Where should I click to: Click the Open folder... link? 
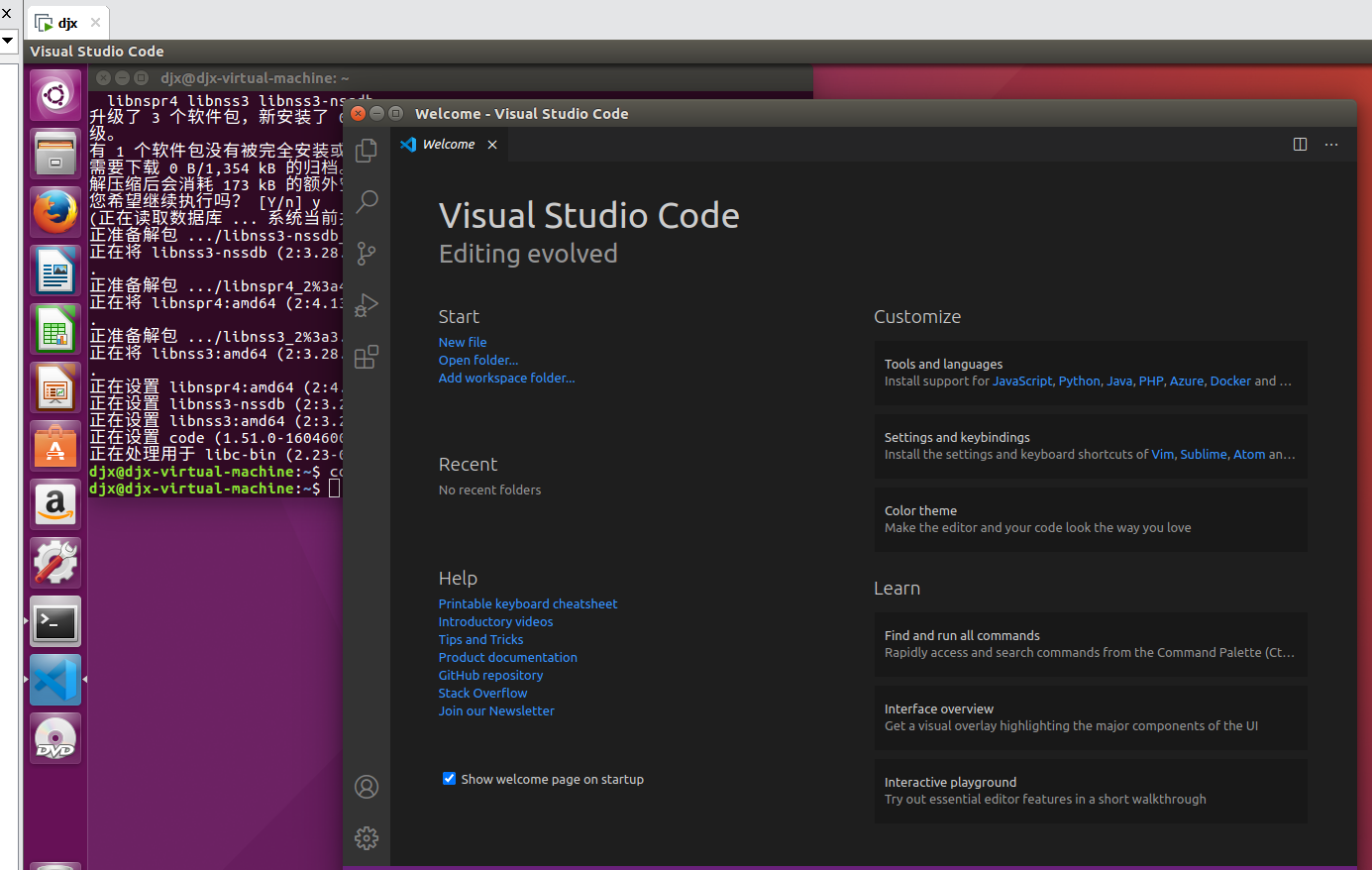pyautogui.click(x=478, y=360)
